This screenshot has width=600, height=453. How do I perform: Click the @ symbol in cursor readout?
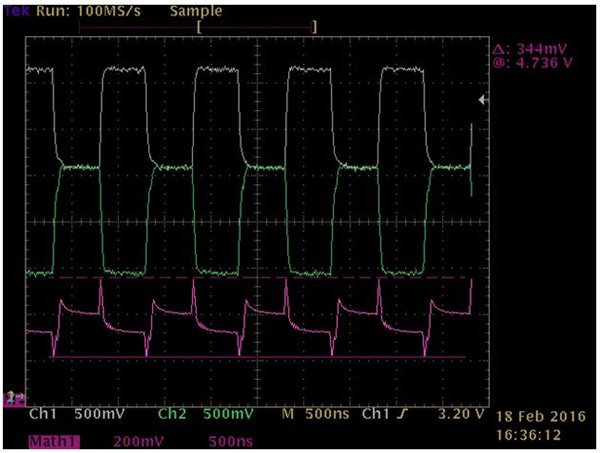tap(499, 62)
